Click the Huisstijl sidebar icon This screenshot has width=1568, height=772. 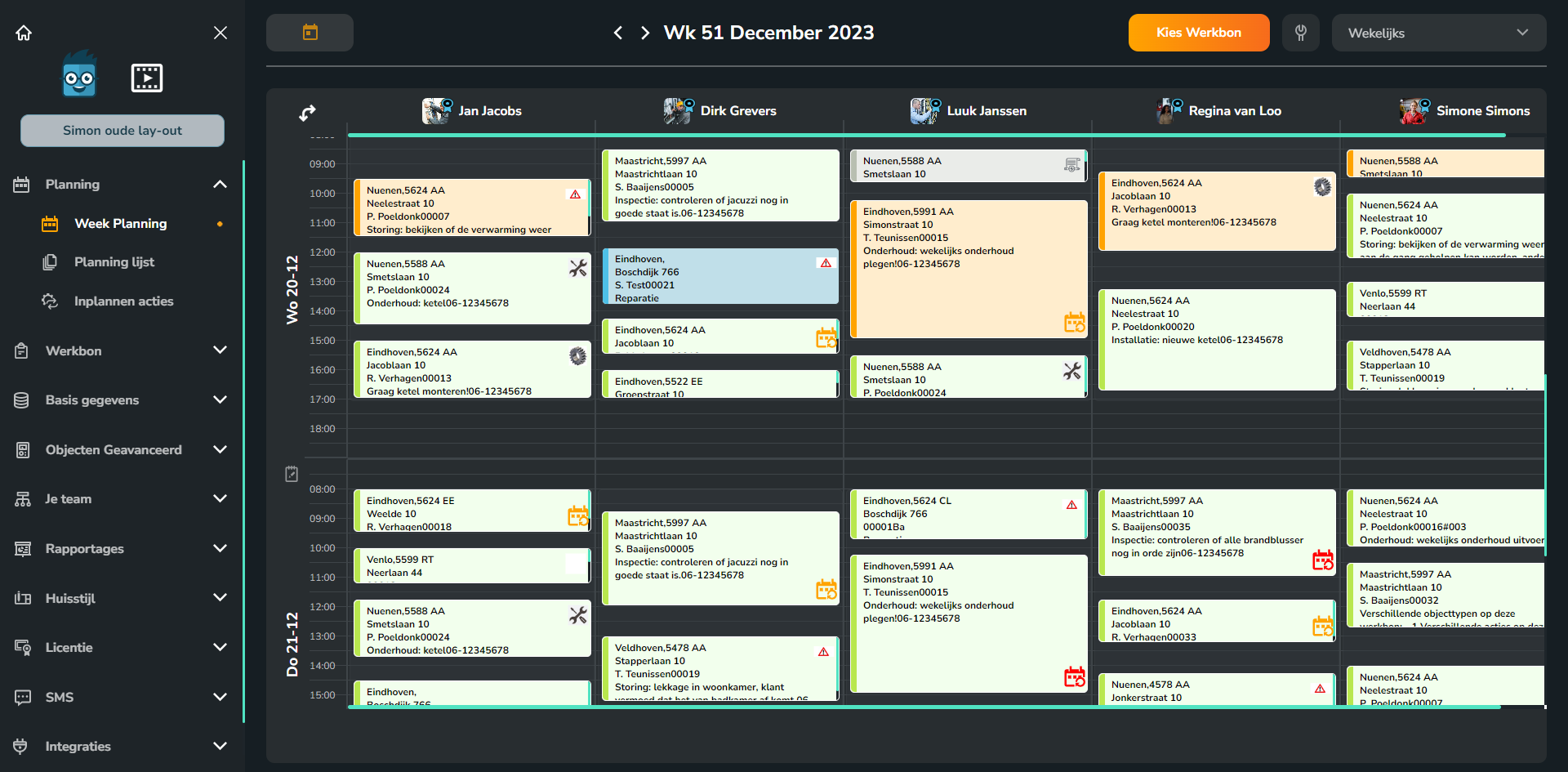coord(23,599)
